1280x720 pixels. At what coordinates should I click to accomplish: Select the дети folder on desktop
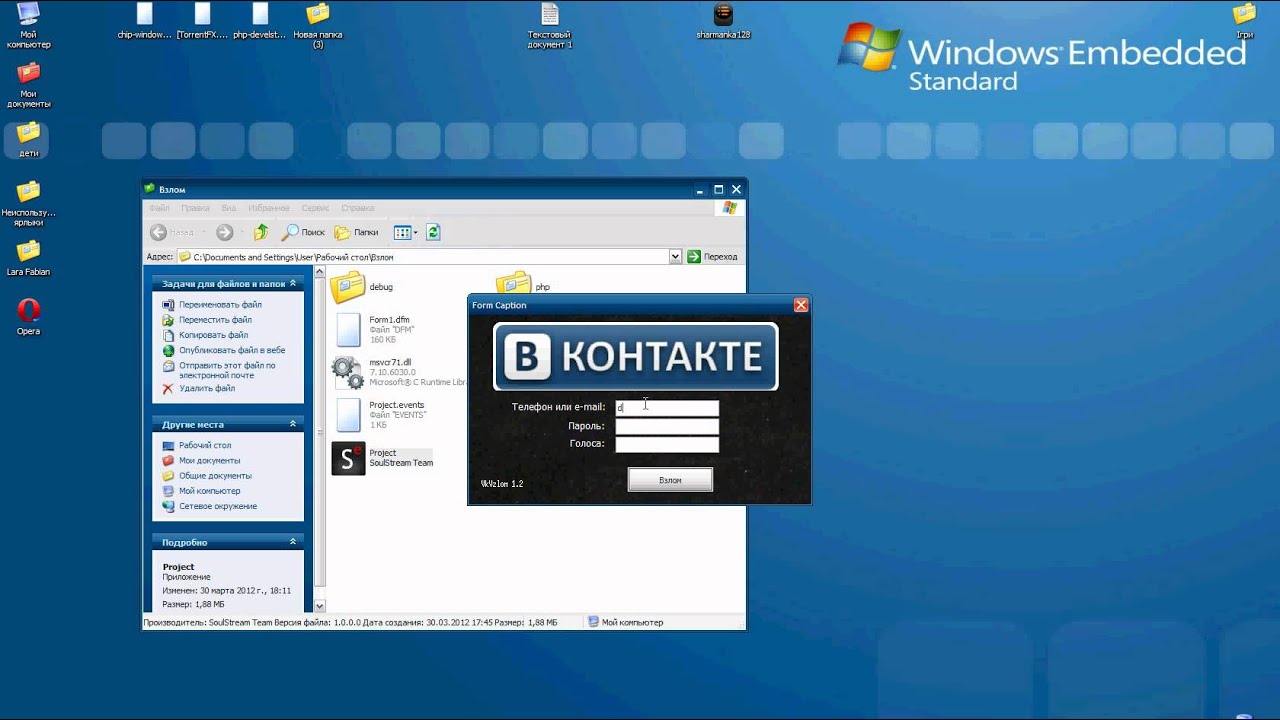pos(29,139)
